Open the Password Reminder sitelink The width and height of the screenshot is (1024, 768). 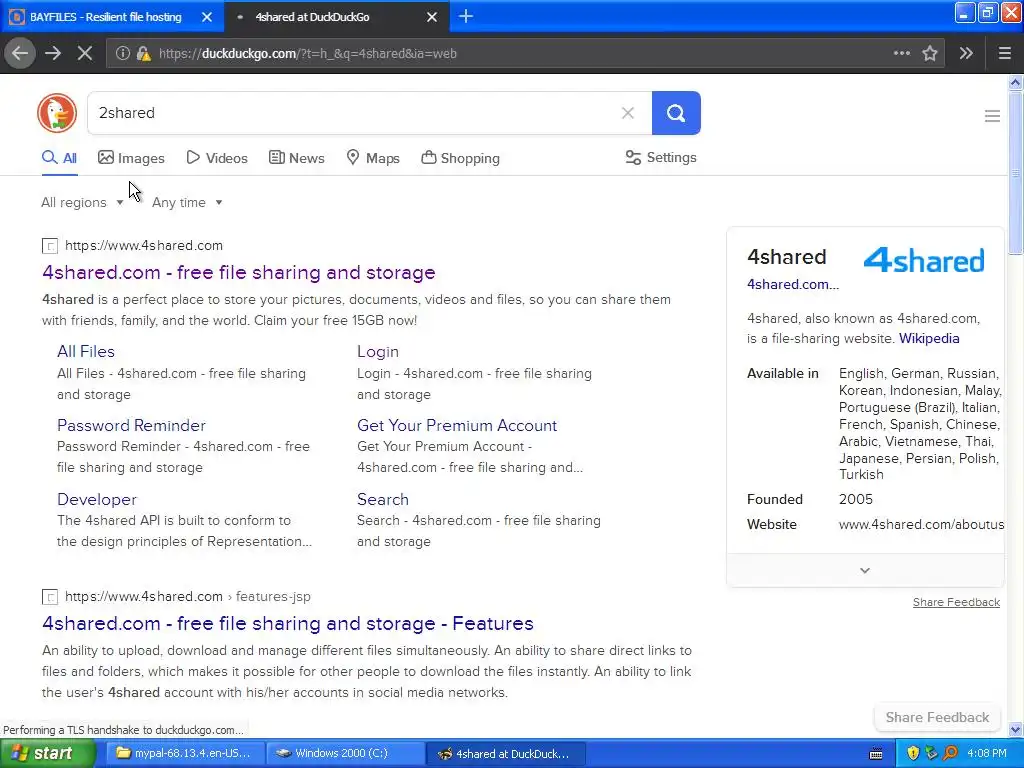[131, 425]
